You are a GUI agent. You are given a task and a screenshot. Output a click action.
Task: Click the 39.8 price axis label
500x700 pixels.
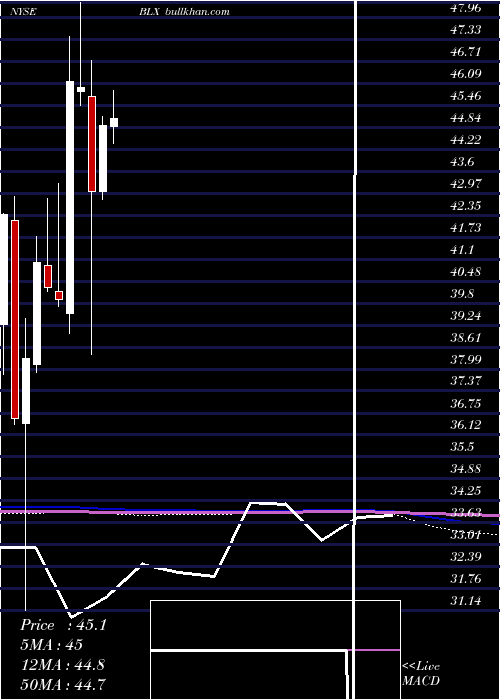pyautogui.click(x=462, y=294)
